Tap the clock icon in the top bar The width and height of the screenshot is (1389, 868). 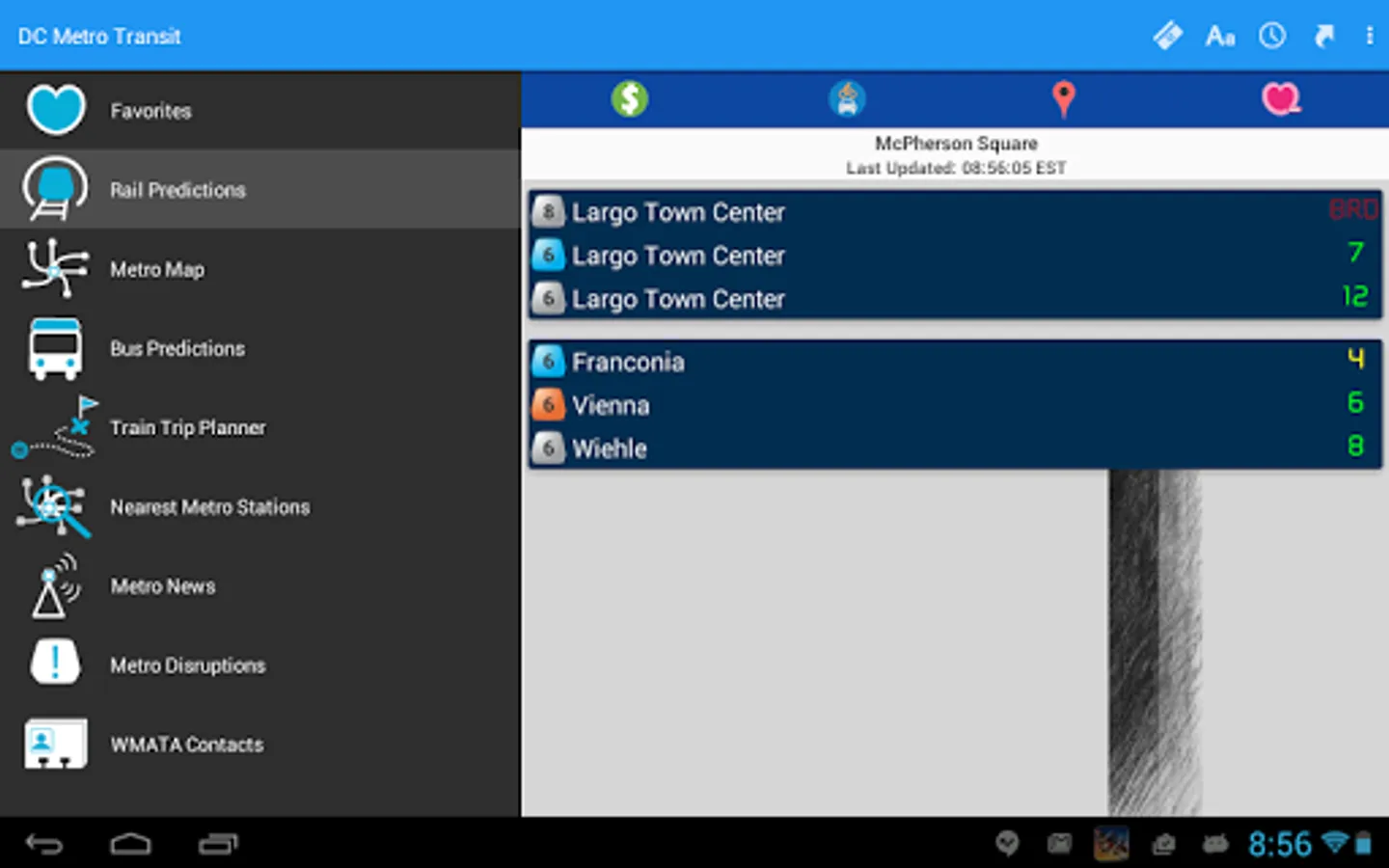[x=1272, y=37]
